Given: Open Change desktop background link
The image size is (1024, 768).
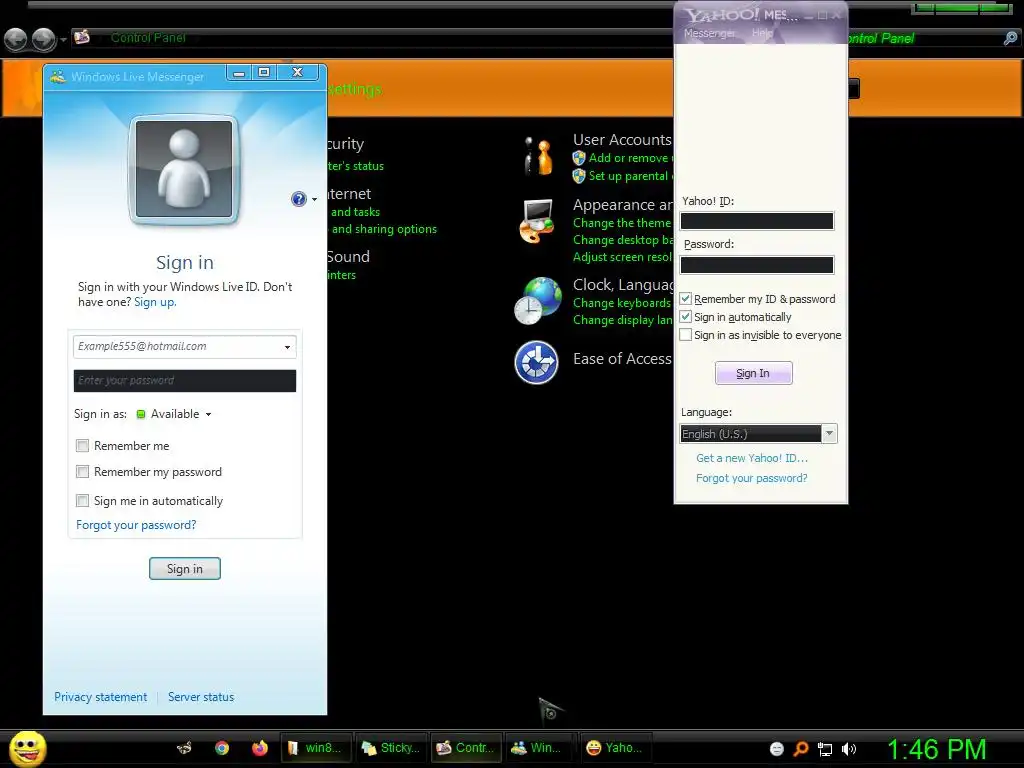Looking at the screenshot, I should pos(623,240).
